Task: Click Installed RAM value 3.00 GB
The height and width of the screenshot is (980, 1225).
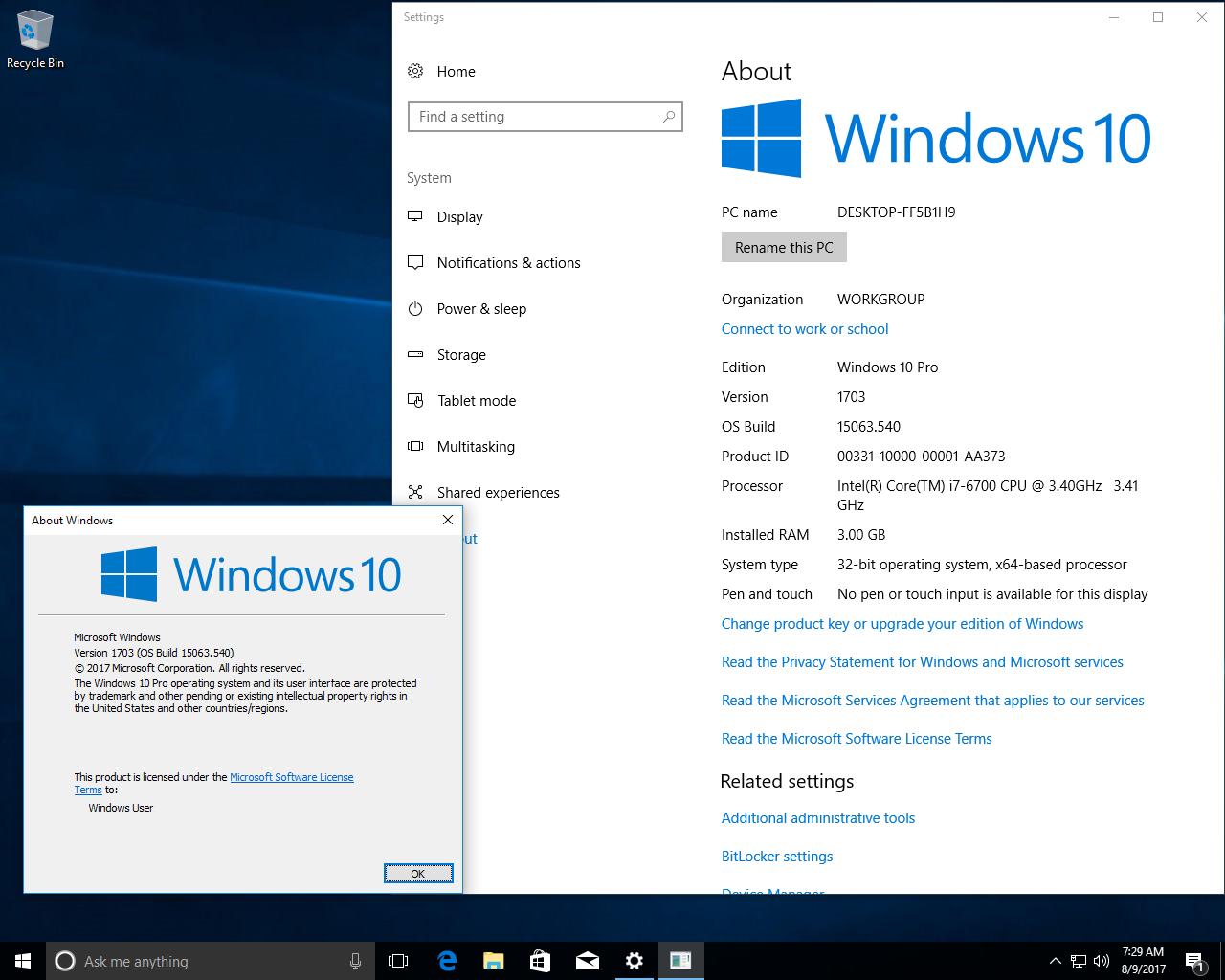Action: pos(861,535)
